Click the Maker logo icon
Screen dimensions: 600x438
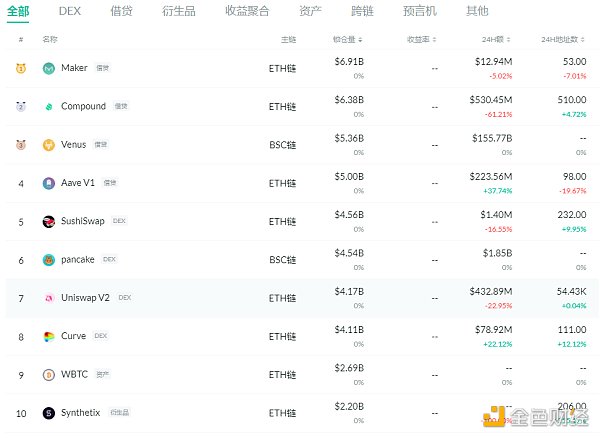49,68
